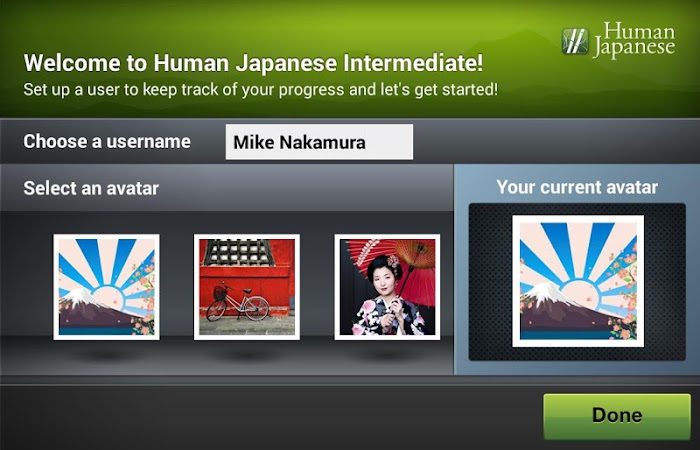Click the setup instructions subtitle text
Image resolution: width=700 pixels, height=450 pixels.
point(260,90)
